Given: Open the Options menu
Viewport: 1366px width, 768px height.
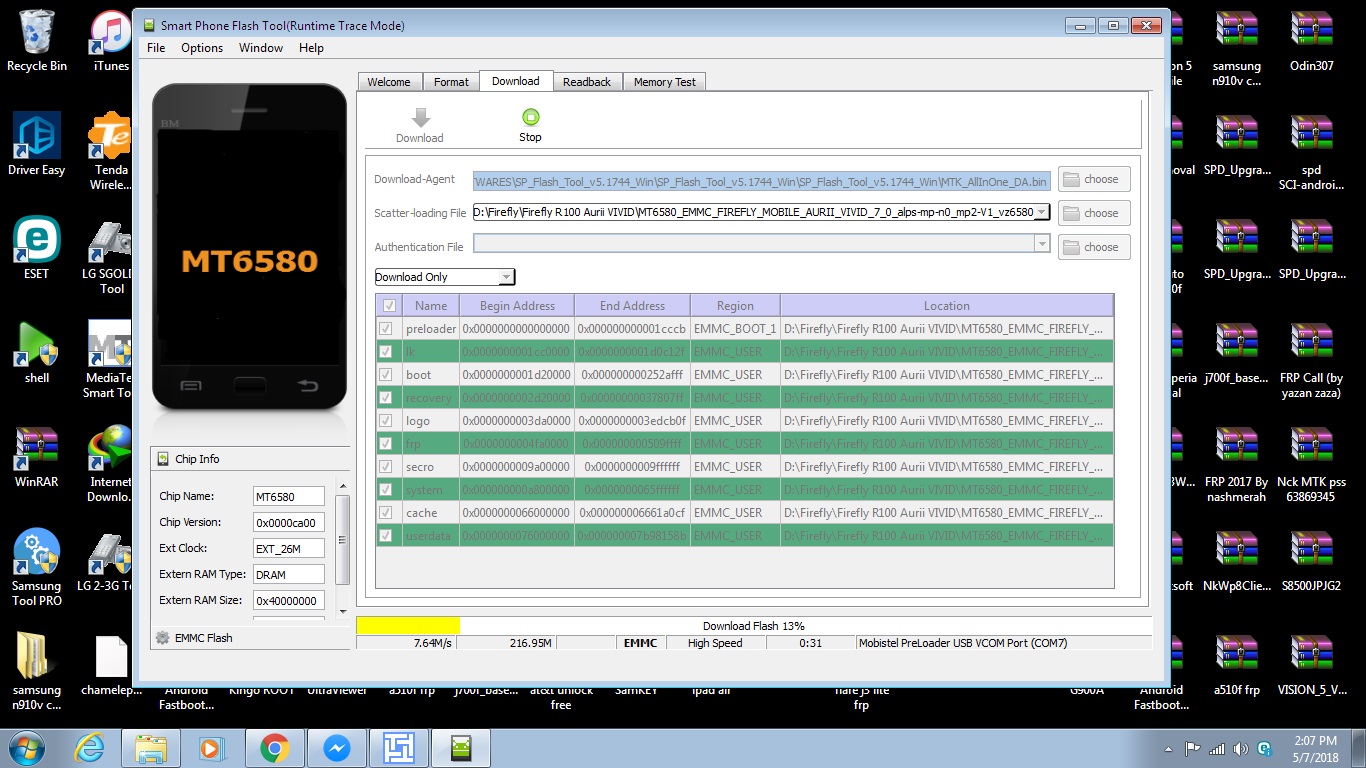Looking at the screenshot, I should [x=202, y=48].
